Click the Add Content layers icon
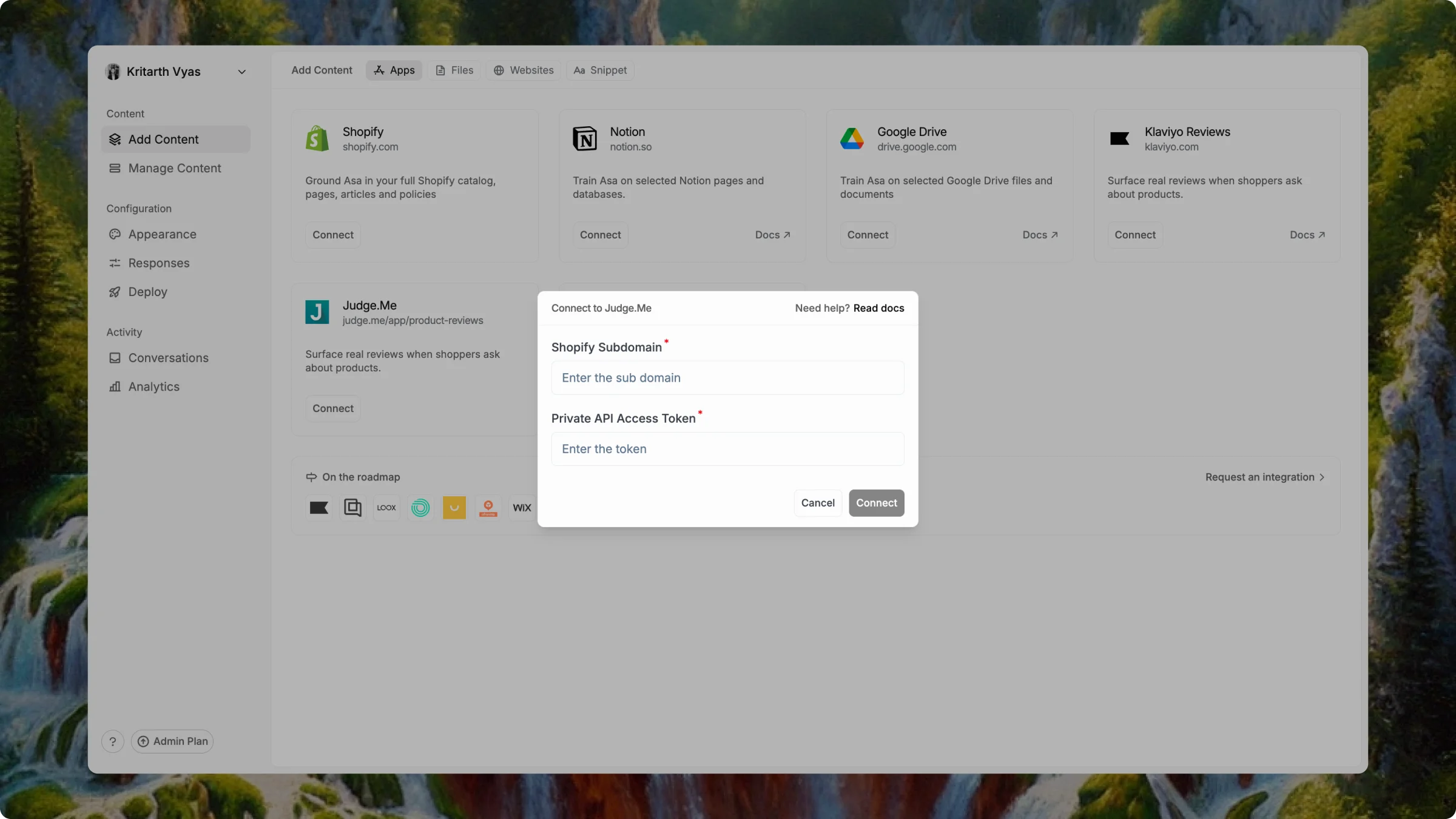The image size is (1456, 819). (115, 140)
